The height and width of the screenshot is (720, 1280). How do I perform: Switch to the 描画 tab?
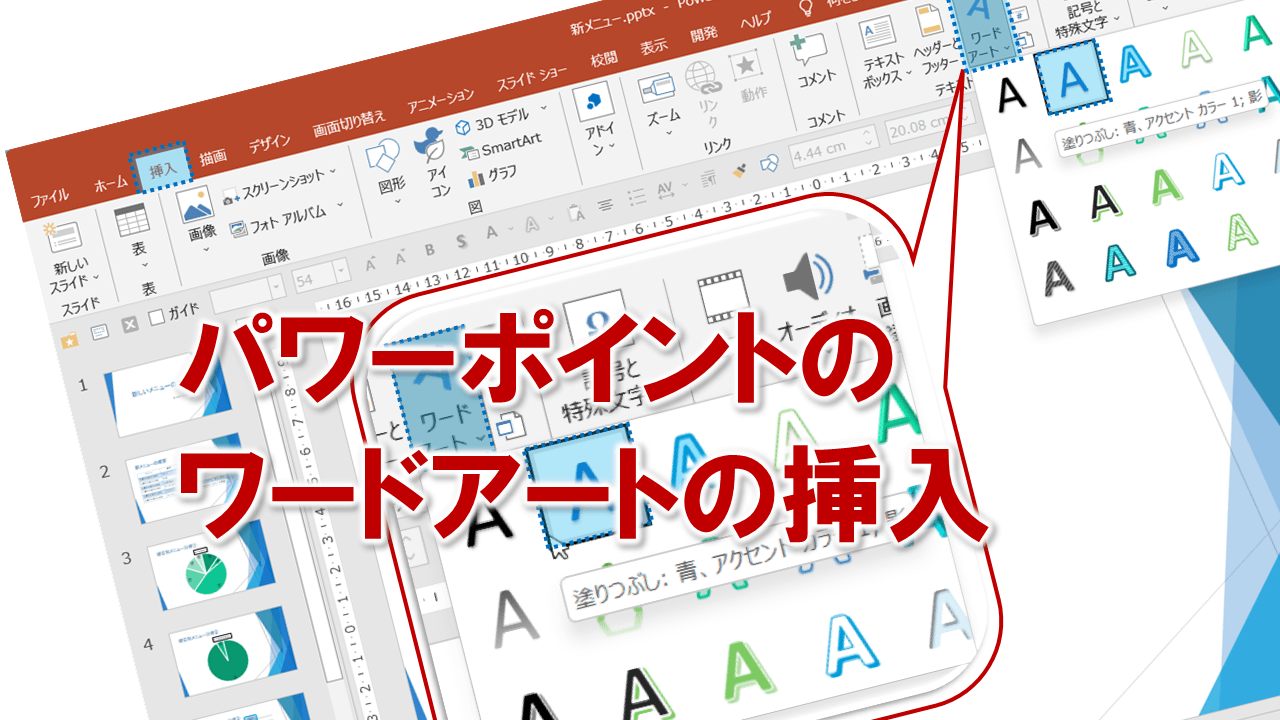pos(212,156)
